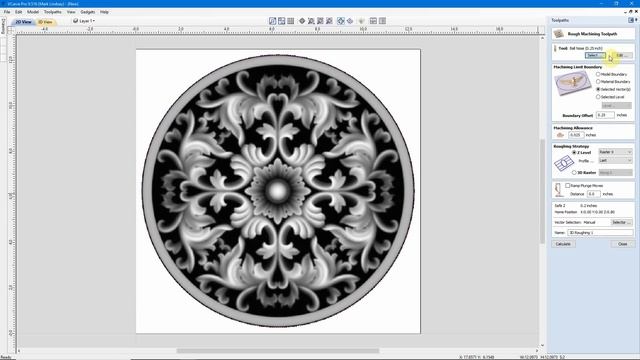Click the light bulb icon in view toolbar
Viewport: 640px width, 360px height.
tap(361, 21)
